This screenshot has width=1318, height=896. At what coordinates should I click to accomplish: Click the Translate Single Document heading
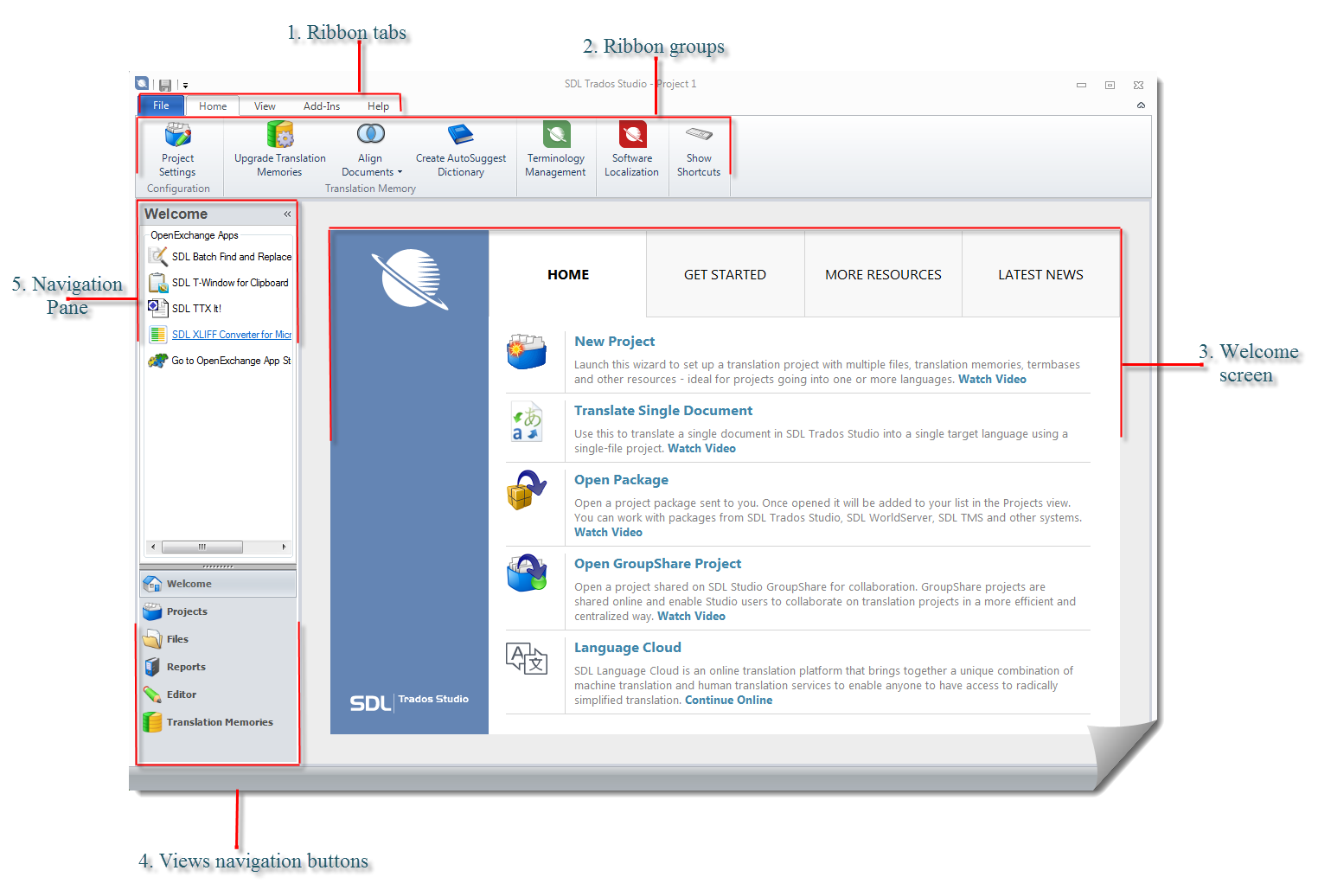click(663, 411)
